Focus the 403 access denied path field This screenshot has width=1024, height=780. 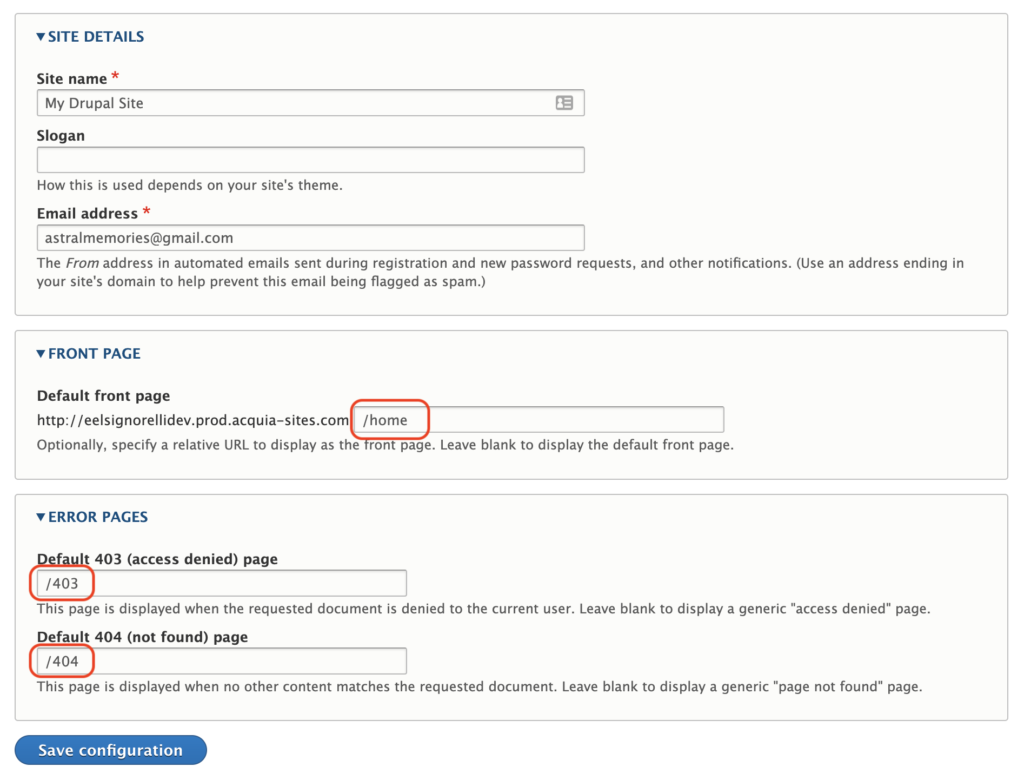(x=222, y=583)
